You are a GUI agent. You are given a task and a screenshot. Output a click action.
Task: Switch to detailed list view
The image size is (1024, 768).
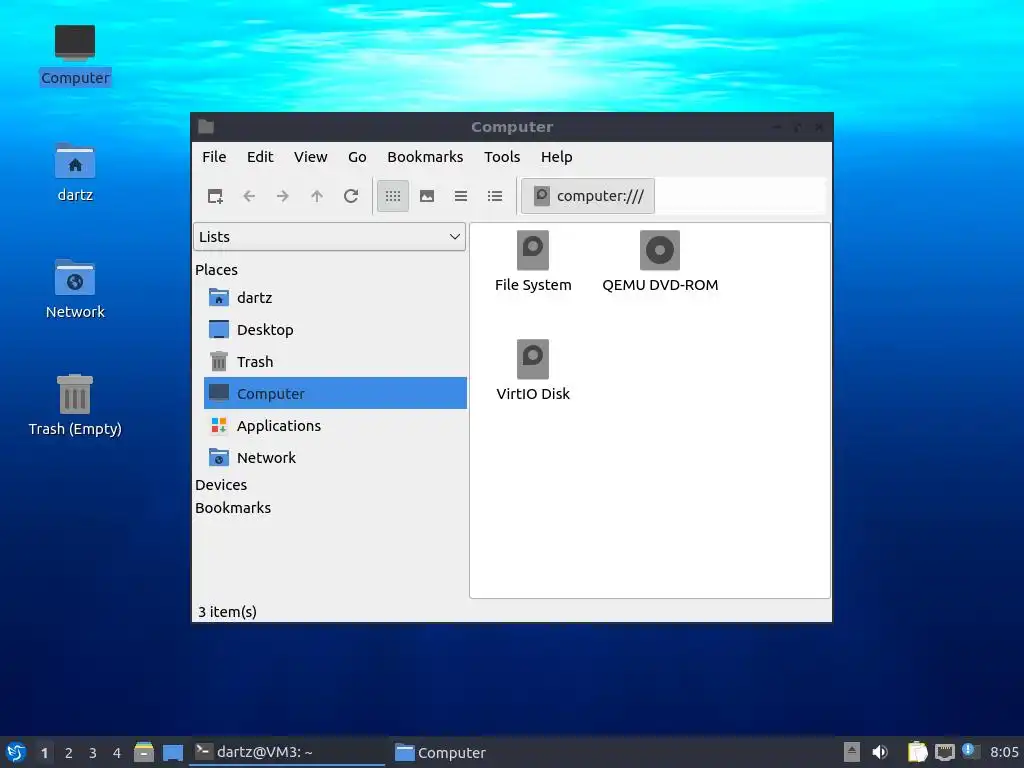point(495,196)
